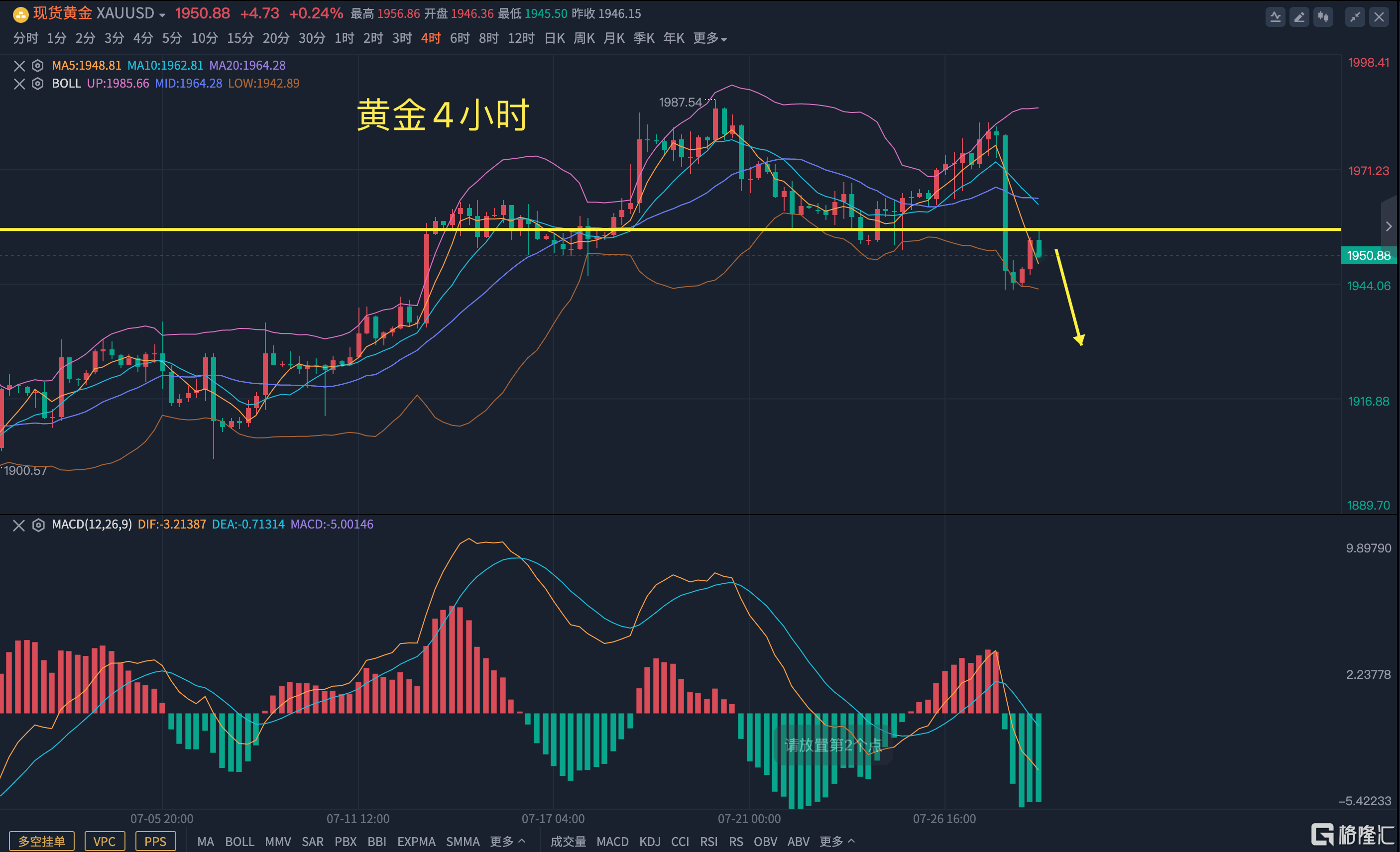Screen dimensions: 1400x852
Task: Open the XAUUSD symbol dropdown arrow
Action: point(162,15)
